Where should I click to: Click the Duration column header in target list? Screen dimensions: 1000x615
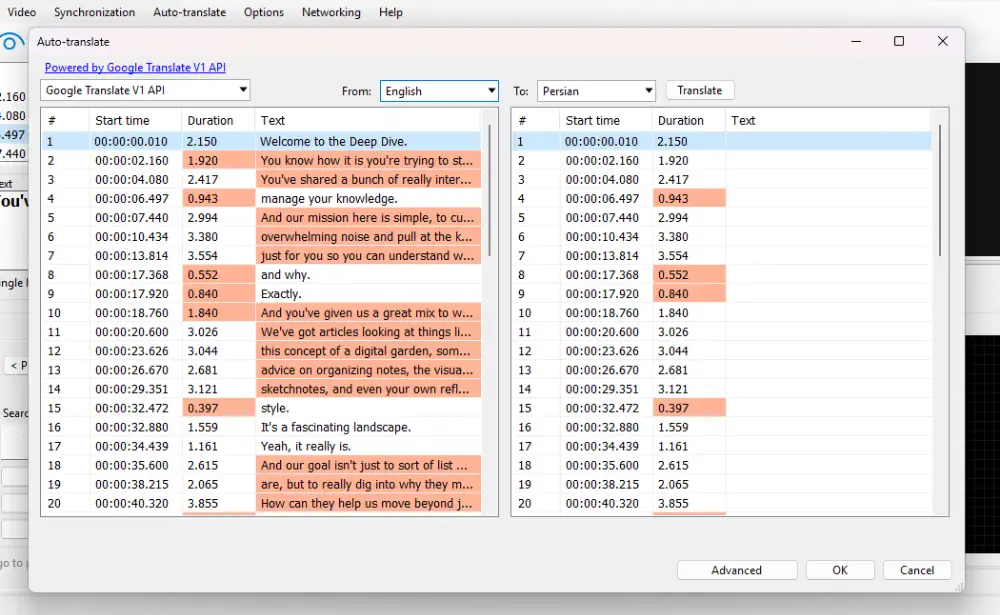pos(688,121)
